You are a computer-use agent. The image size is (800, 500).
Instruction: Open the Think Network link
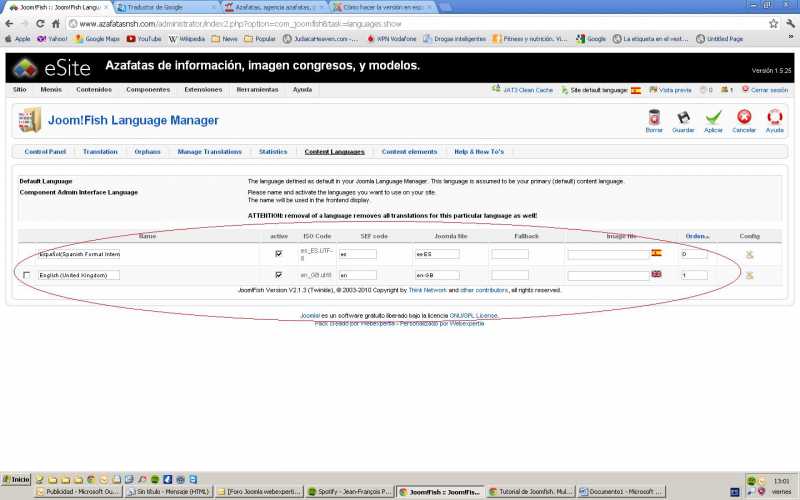pyautogui.click(x=427, y=290)
